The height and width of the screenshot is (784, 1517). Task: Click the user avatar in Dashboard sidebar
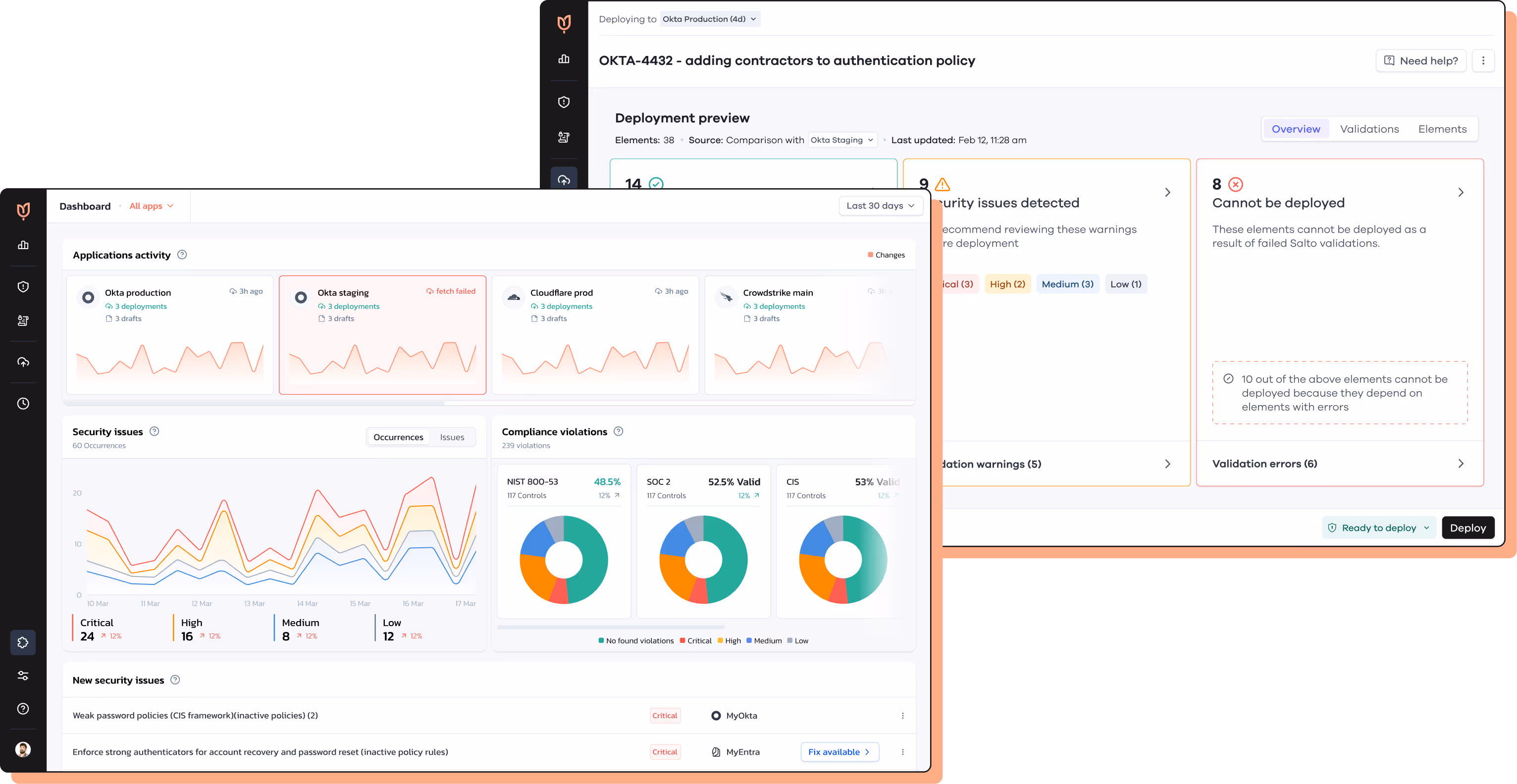23,749
